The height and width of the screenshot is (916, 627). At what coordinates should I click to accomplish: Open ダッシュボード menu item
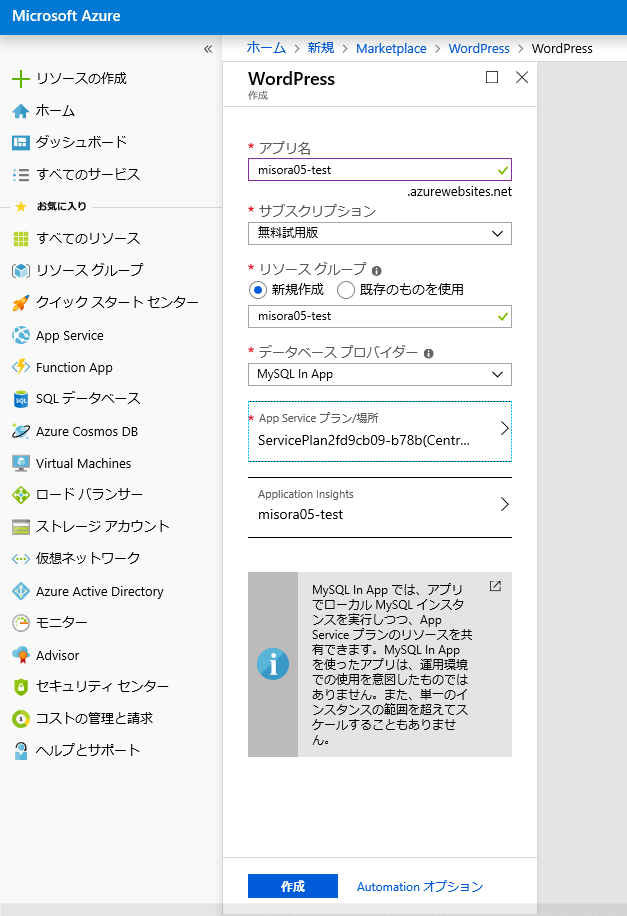[x=81, y=143]
